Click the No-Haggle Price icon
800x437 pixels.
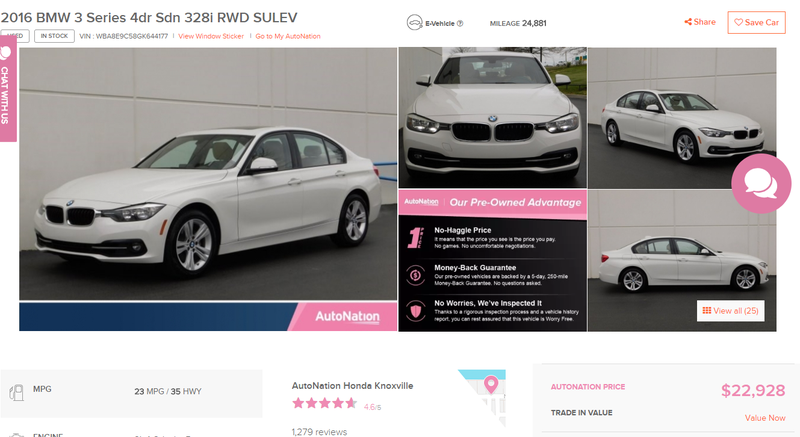(416, 238)
